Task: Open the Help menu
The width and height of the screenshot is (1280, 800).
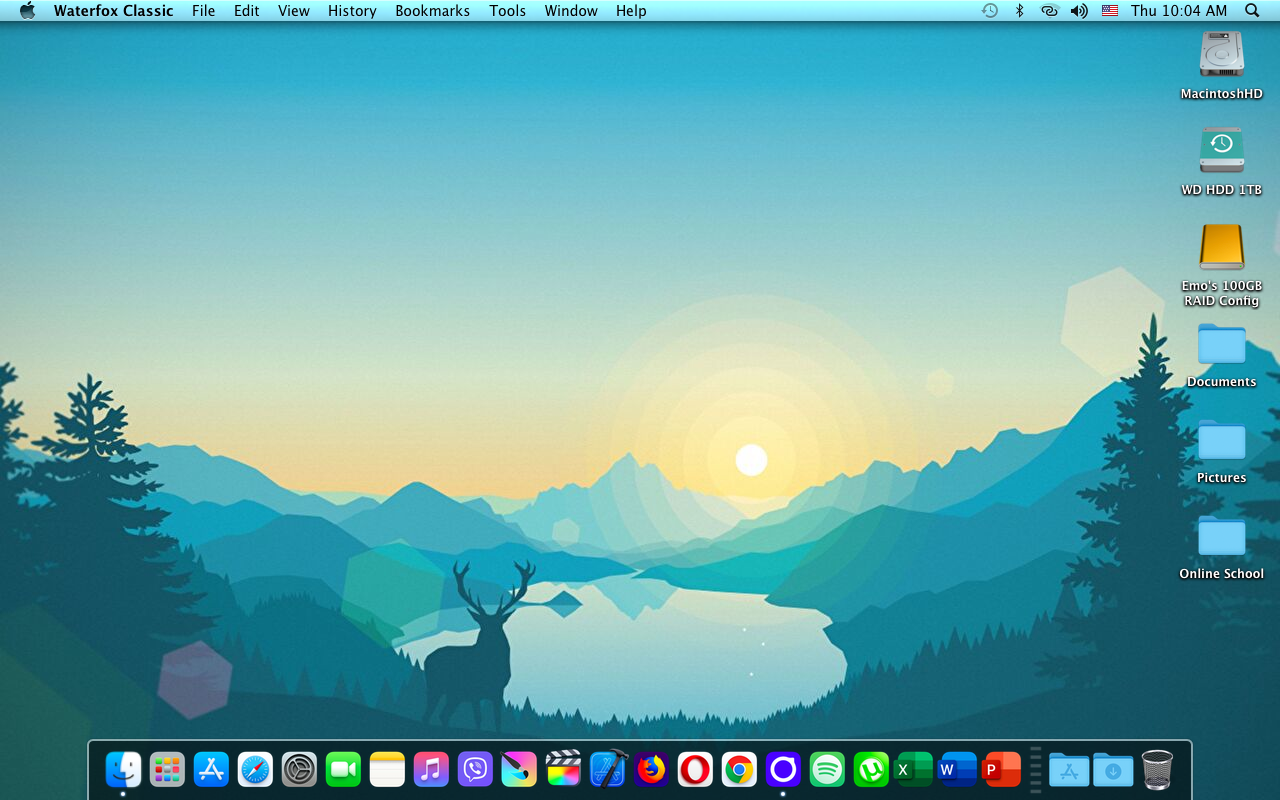Action: coord(631,11)
